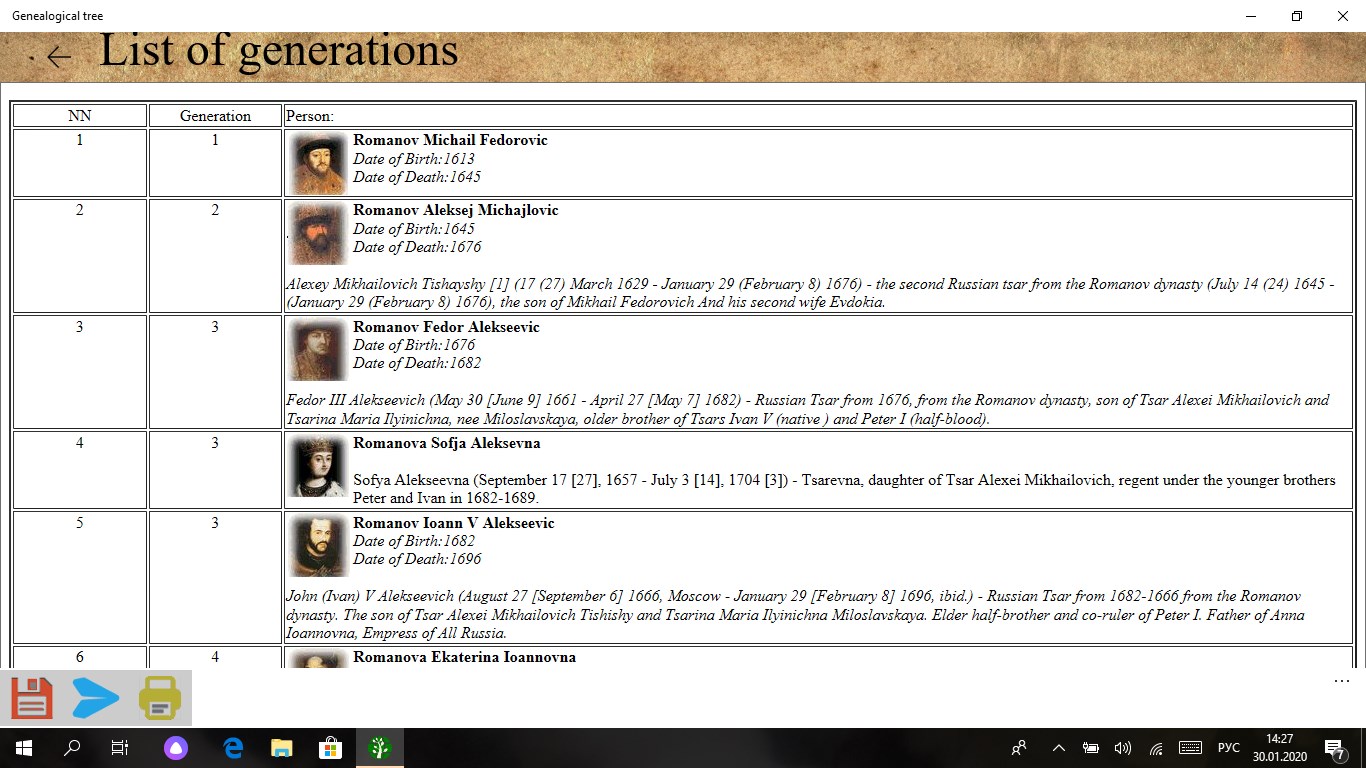Select the name Romanov Michail Fedorovic

tap(450, 140)
